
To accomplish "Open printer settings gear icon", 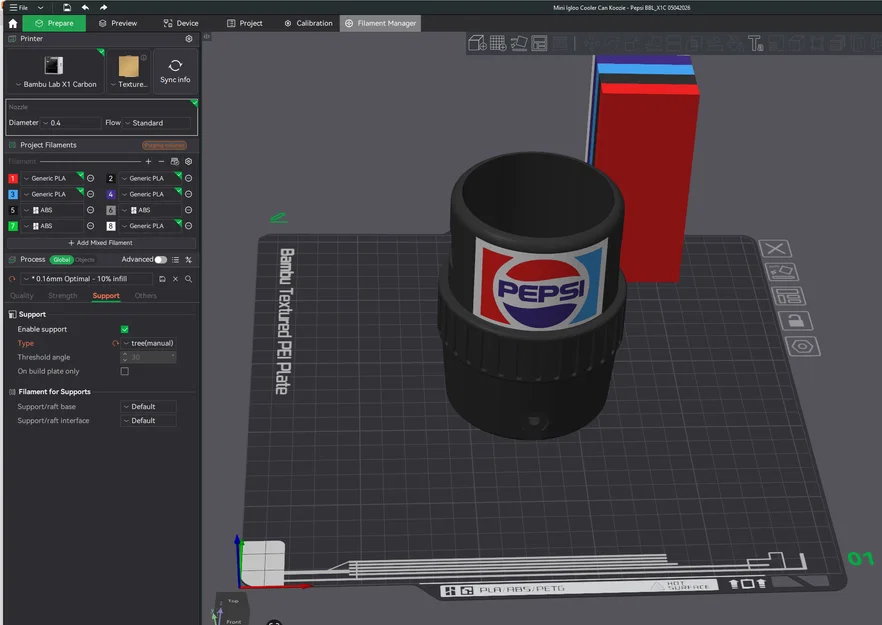I will coord(189,39).
